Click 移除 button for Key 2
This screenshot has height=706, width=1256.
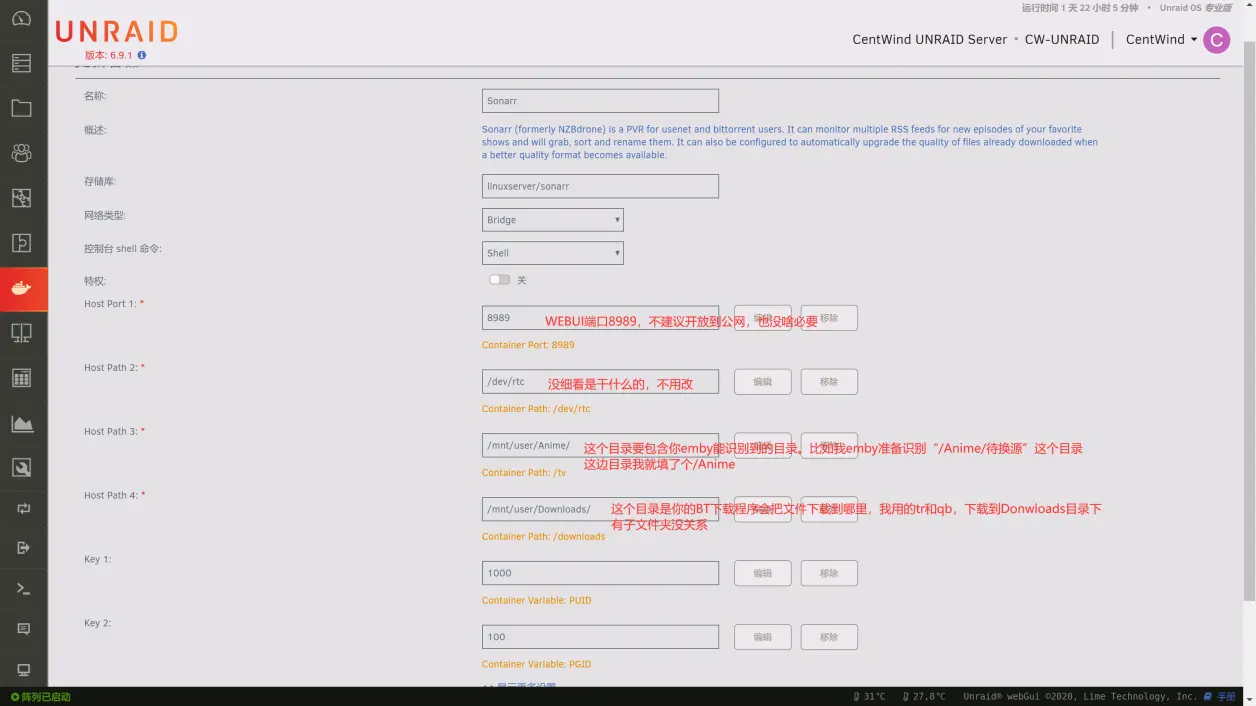829,637
